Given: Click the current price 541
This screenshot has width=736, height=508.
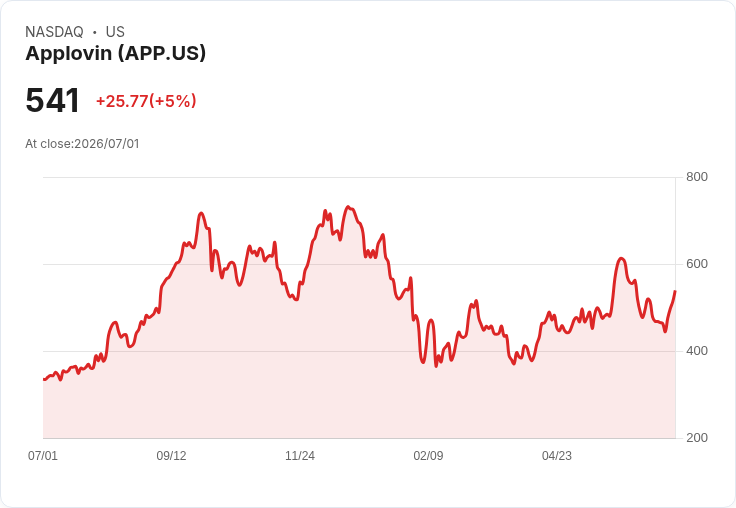Looking at the screenshot, I should click(x=53, y=100).
